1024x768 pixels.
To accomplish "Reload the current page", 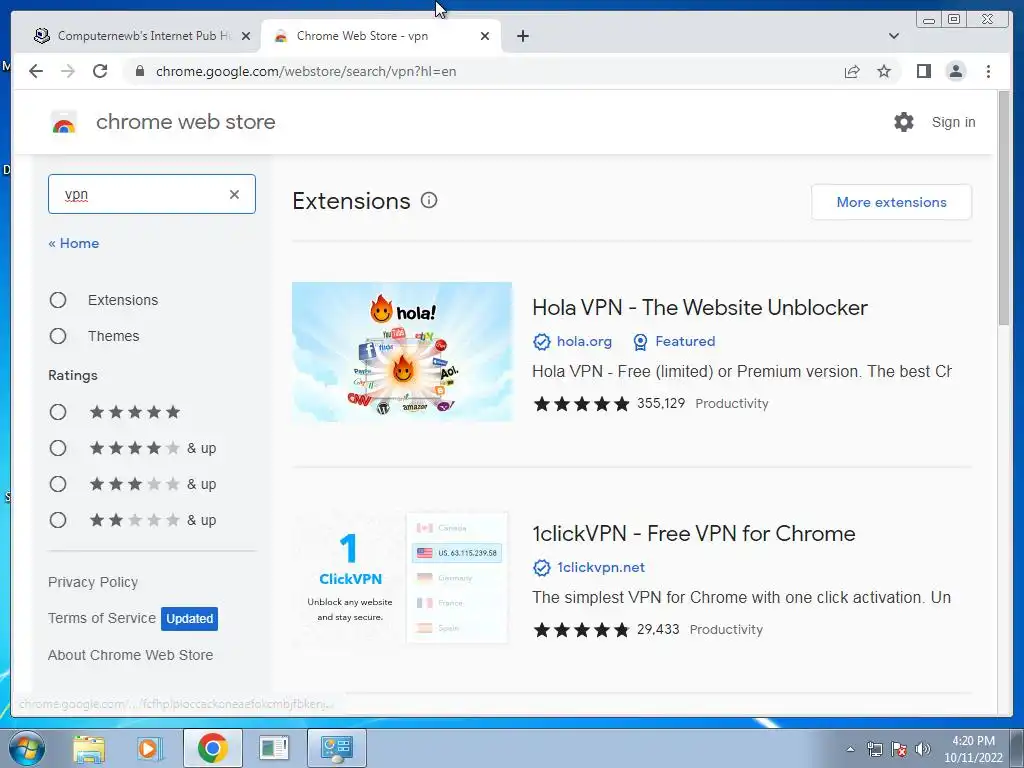I will tap(100, 71).
